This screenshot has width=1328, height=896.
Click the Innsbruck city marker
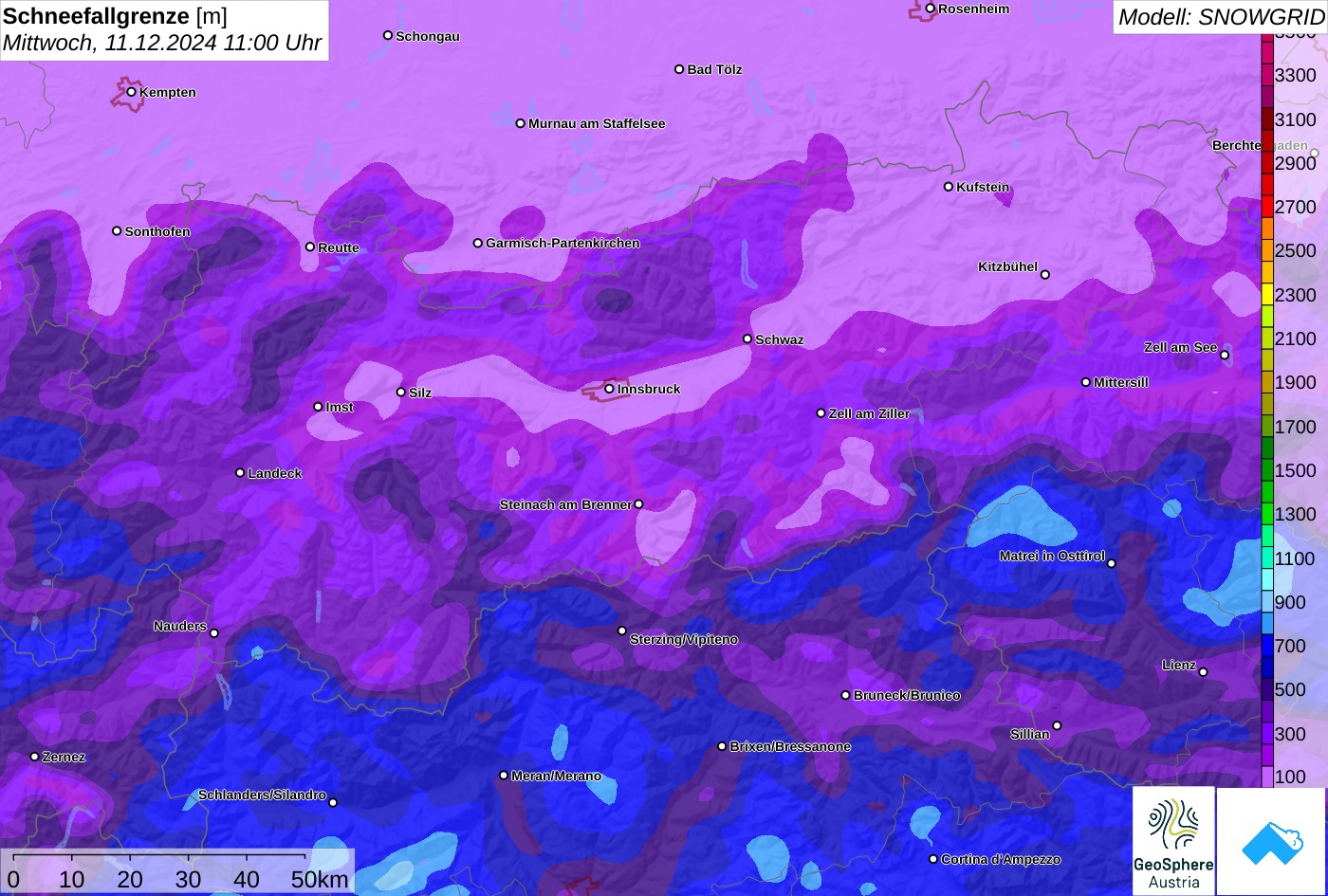coord(609,389)
